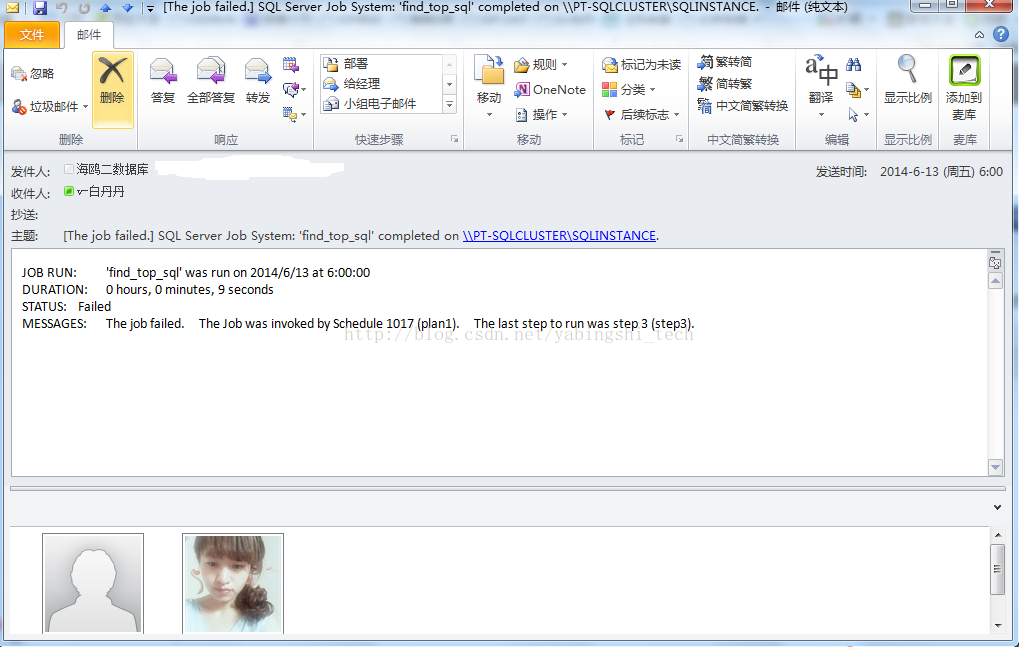Open Help with question mark icon
The height and width of the screenshot is (647, 1019).
click(1001, 34)
